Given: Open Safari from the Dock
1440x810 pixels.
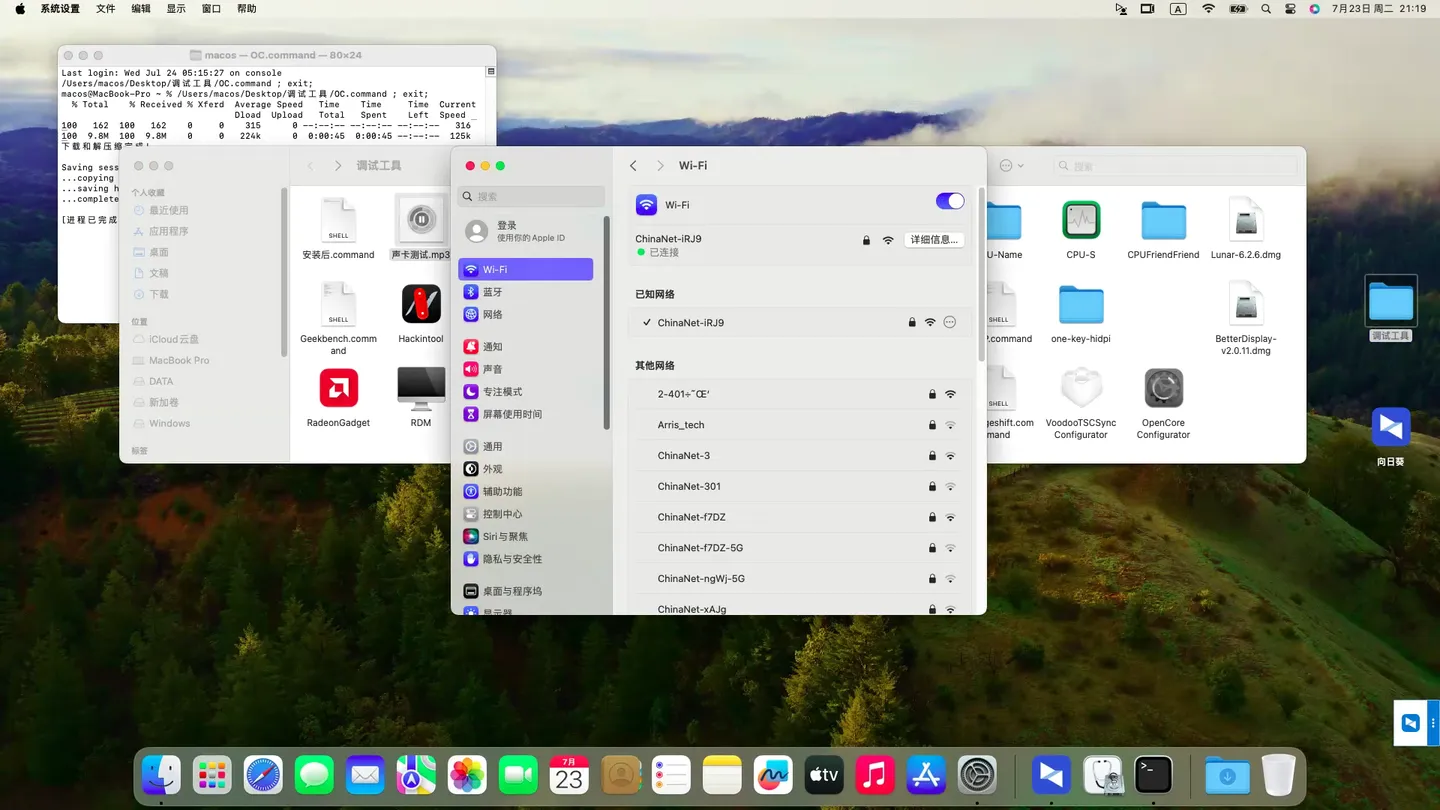Looking at the screenshot, I should tap(264, 775).
